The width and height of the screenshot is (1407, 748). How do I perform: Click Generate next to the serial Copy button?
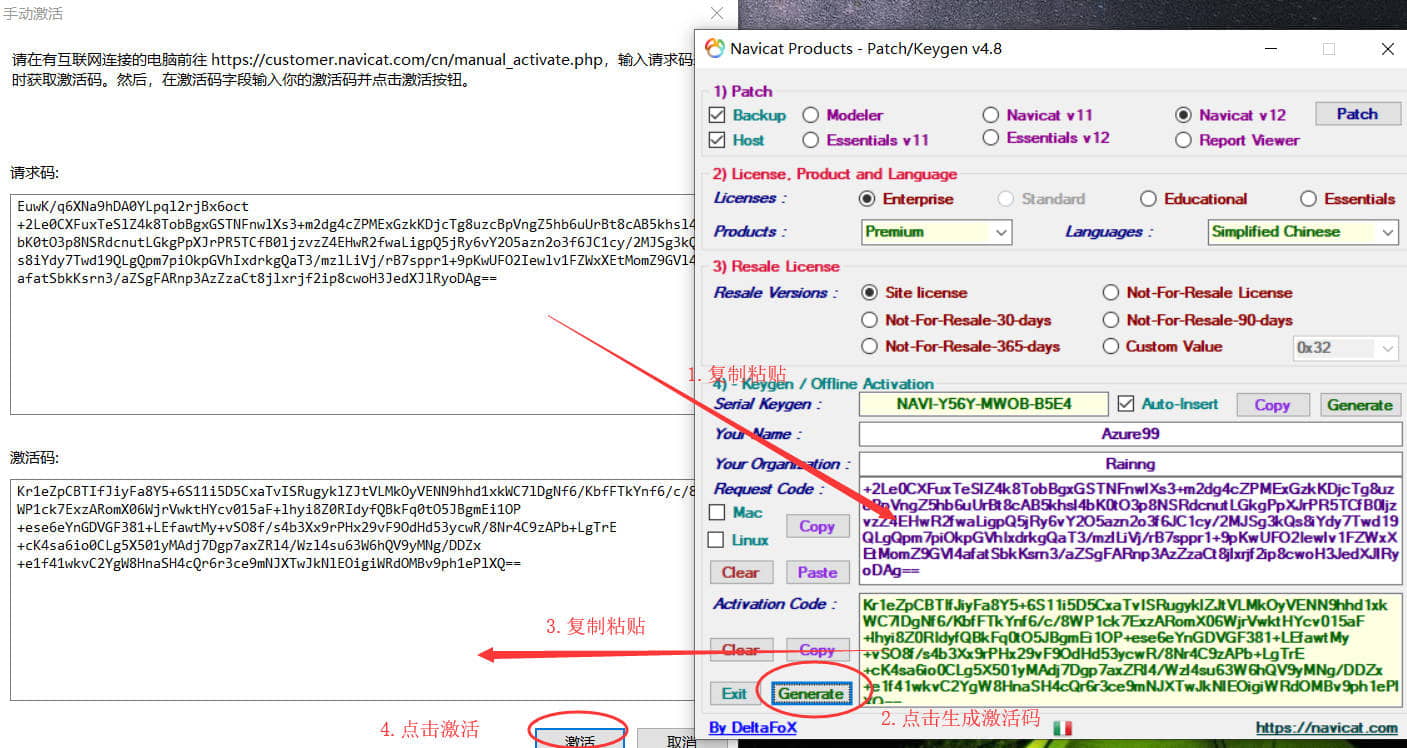[1359, 405]
